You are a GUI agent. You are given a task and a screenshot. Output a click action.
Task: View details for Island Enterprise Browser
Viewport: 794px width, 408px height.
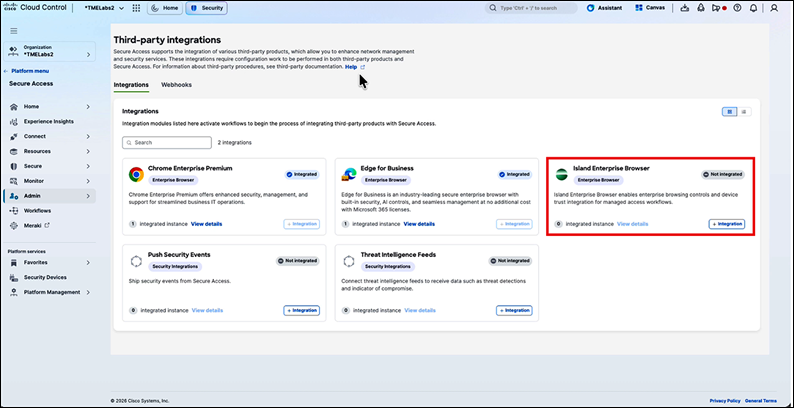click(632, 224)
